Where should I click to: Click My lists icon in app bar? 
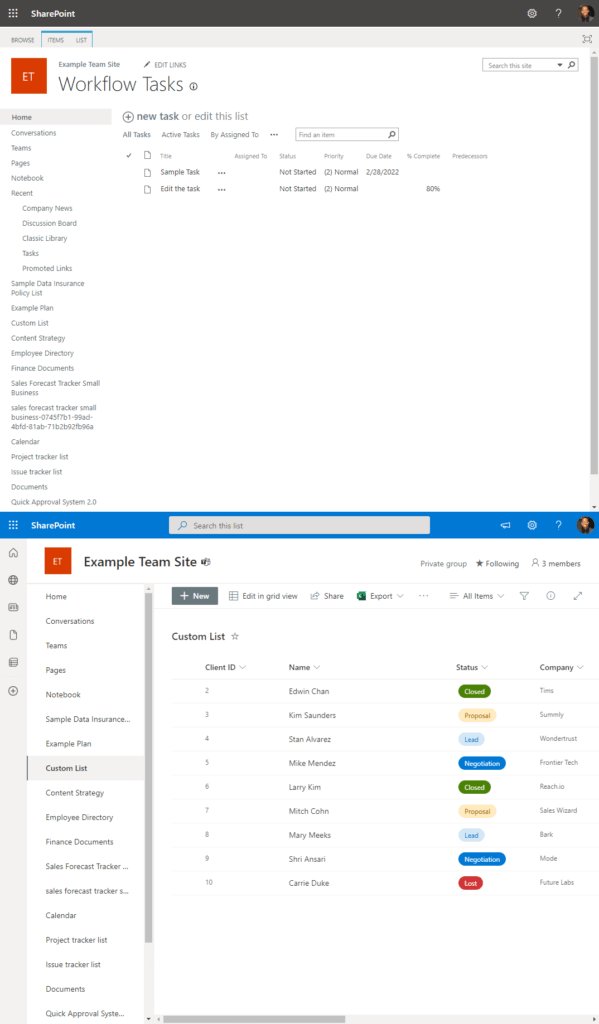(13, 662)
